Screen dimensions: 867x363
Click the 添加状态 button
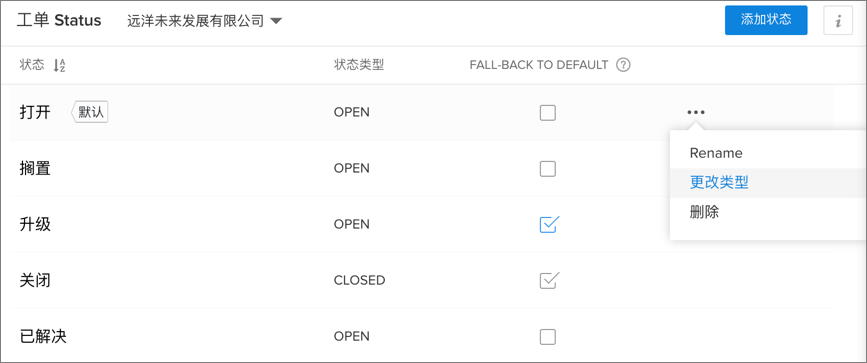click(766, 20)
